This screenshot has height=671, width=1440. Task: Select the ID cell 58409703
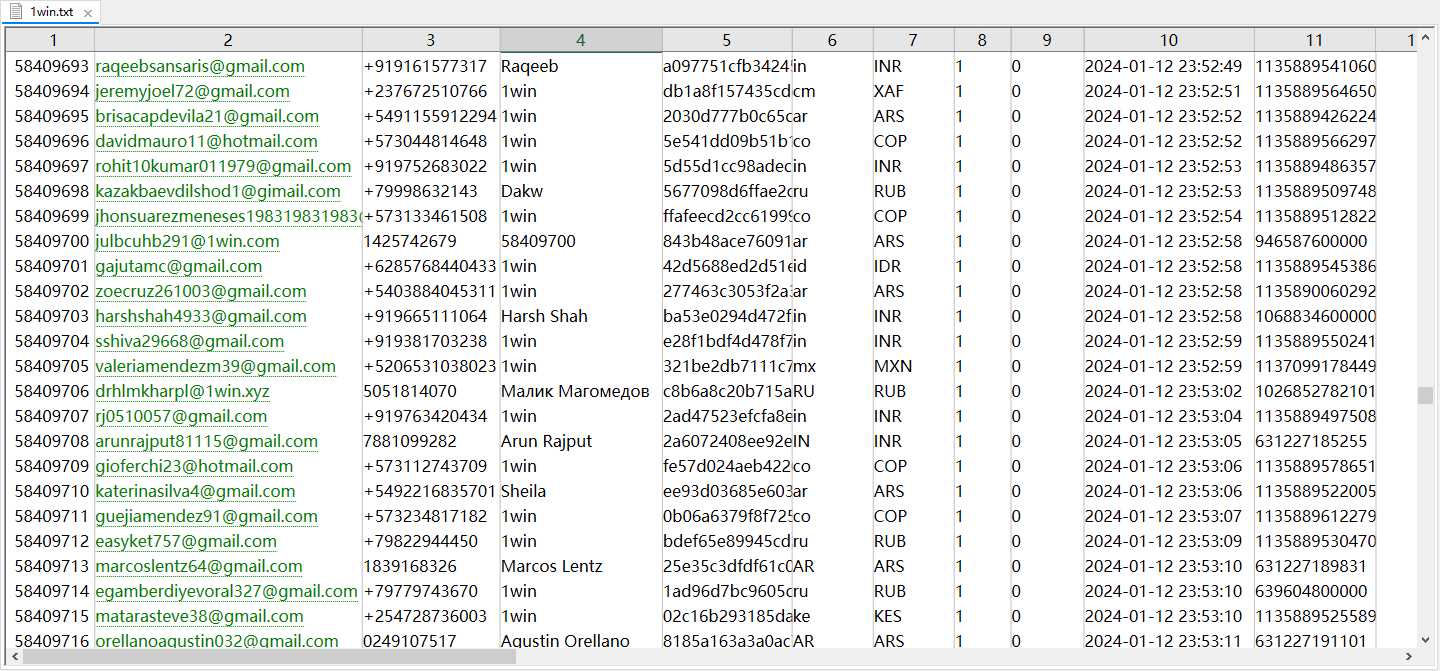click(52, 316)
